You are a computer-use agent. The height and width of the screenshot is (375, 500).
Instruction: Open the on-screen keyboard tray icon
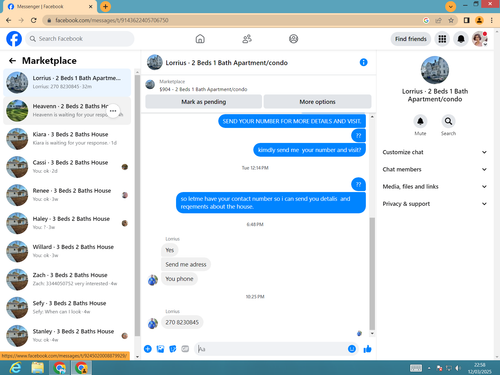tap(416, 368)
